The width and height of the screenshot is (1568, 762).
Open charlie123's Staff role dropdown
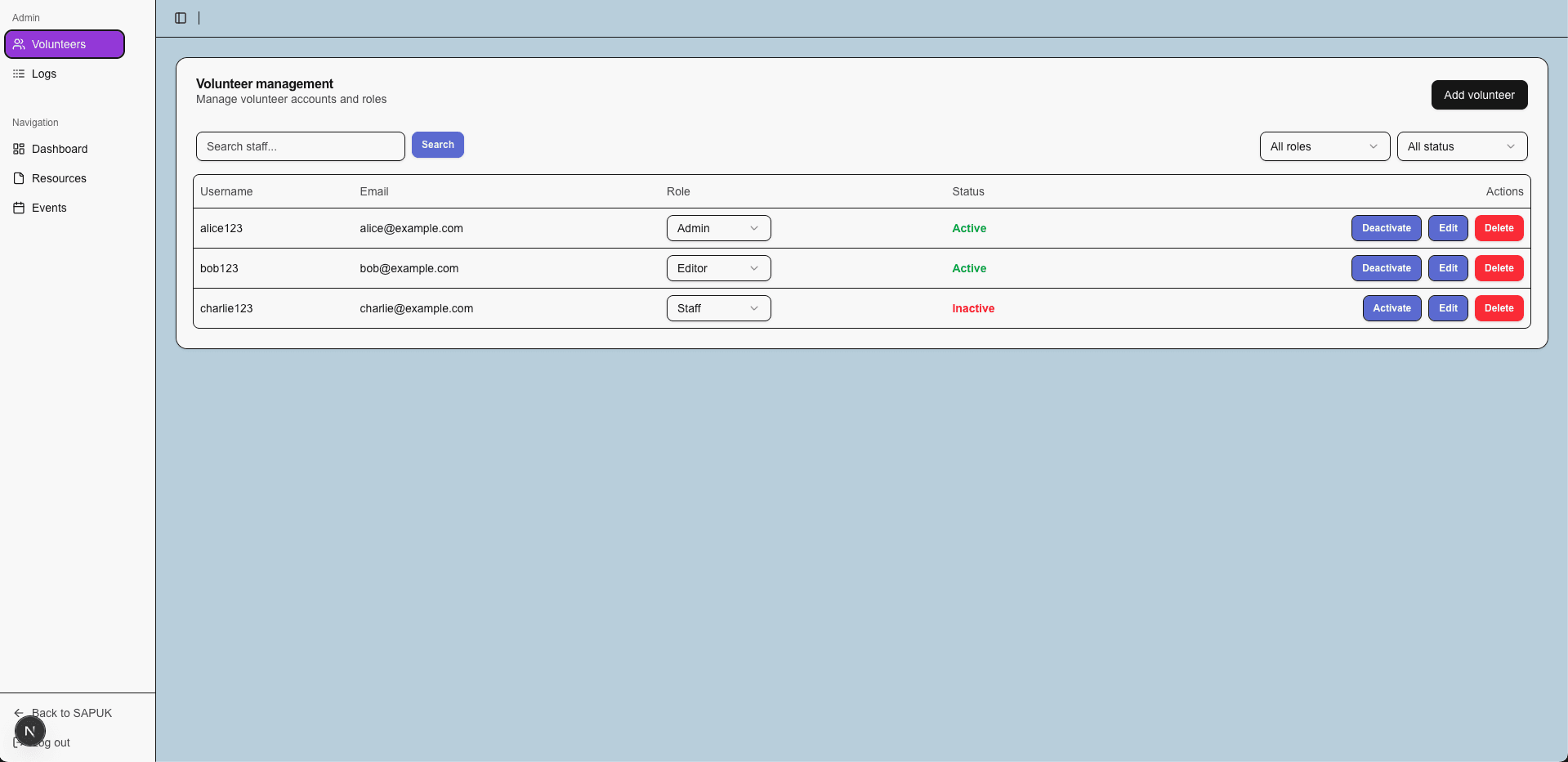(x=717, y=308)
